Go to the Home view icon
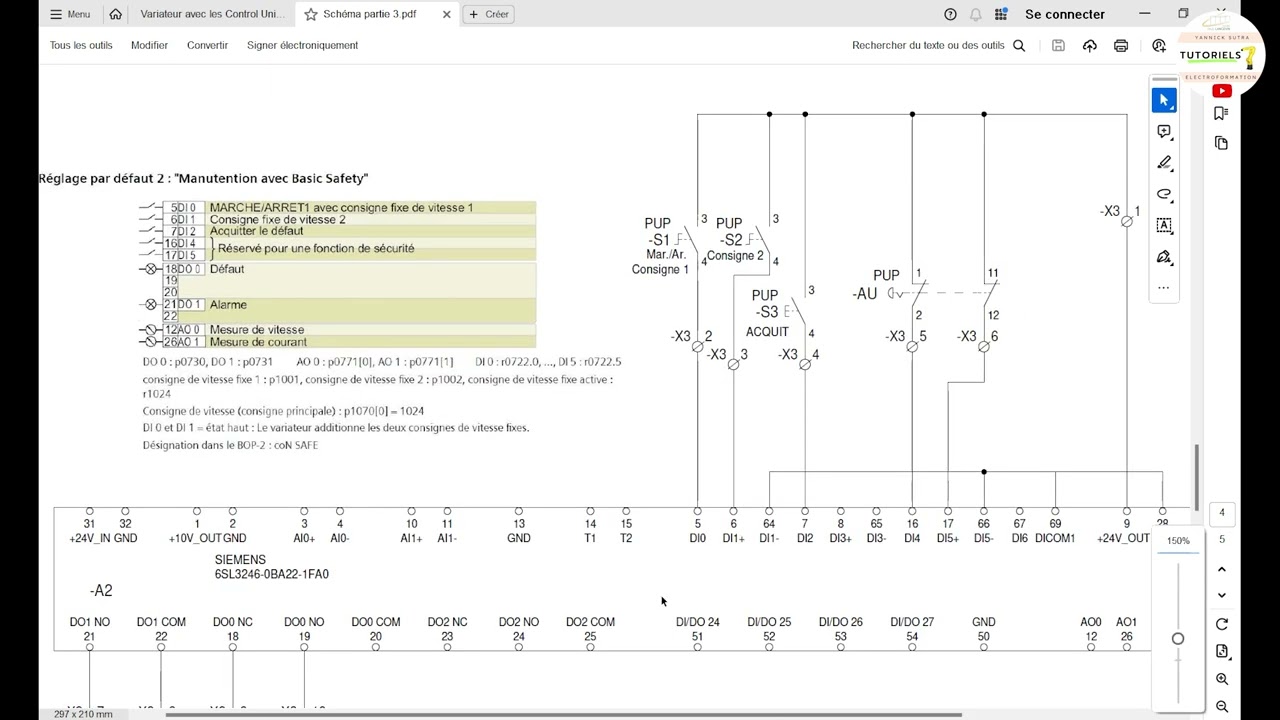Screen dimensions: 1280x720 click(x=116, y=14)
